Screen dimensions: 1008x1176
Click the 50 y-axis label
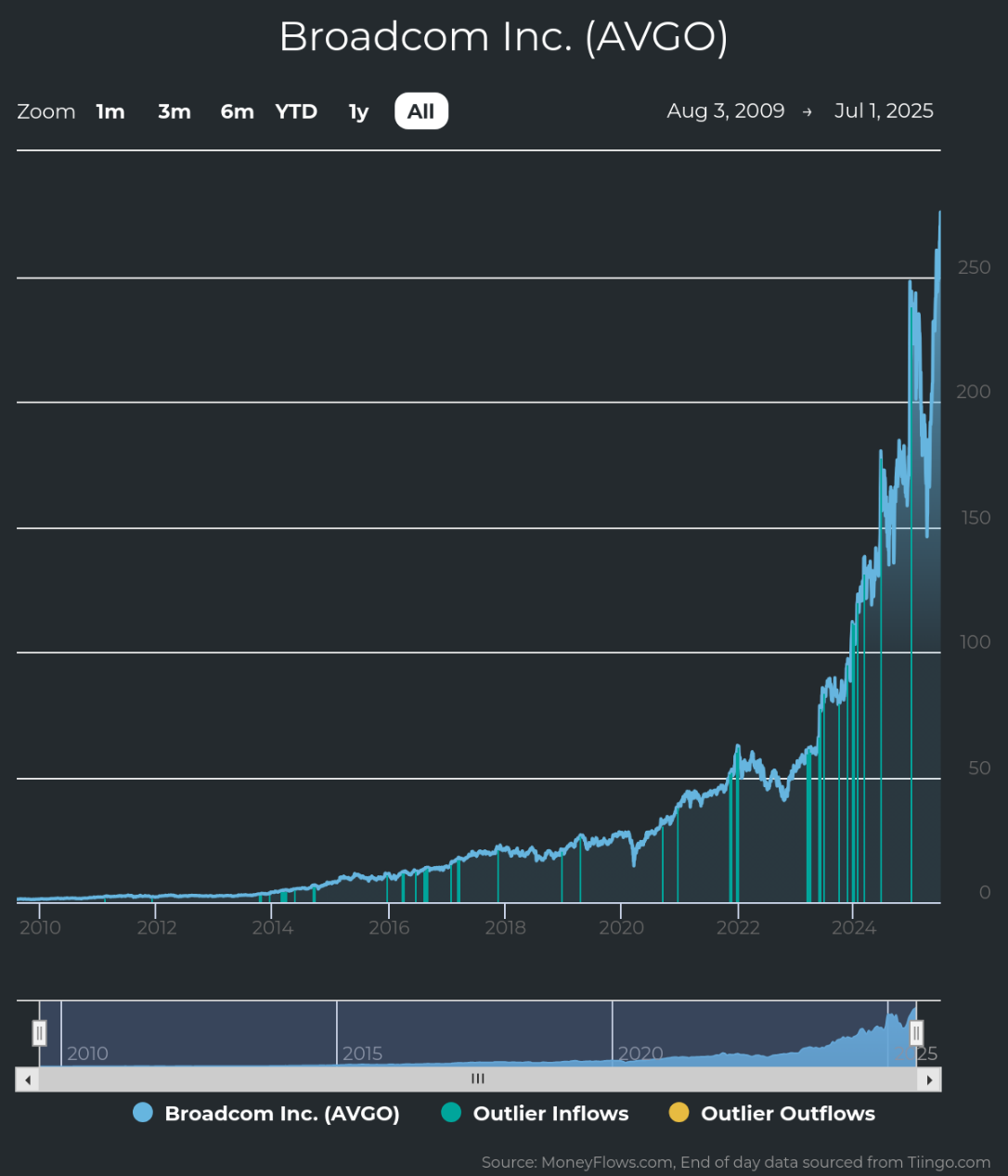pos(979,769)
